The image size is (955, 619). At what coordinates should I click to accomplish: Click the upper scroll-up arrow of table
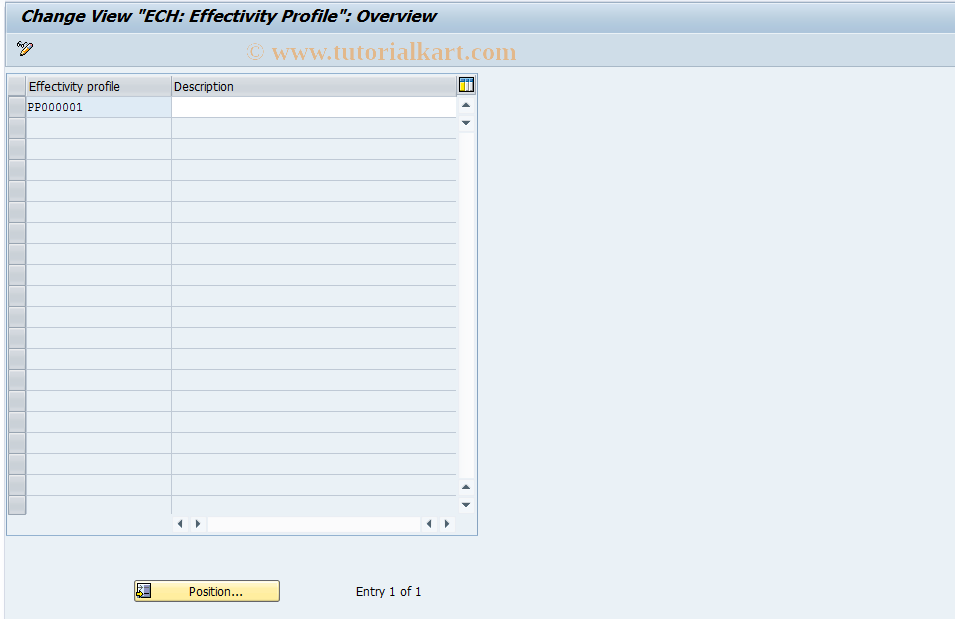466,105
